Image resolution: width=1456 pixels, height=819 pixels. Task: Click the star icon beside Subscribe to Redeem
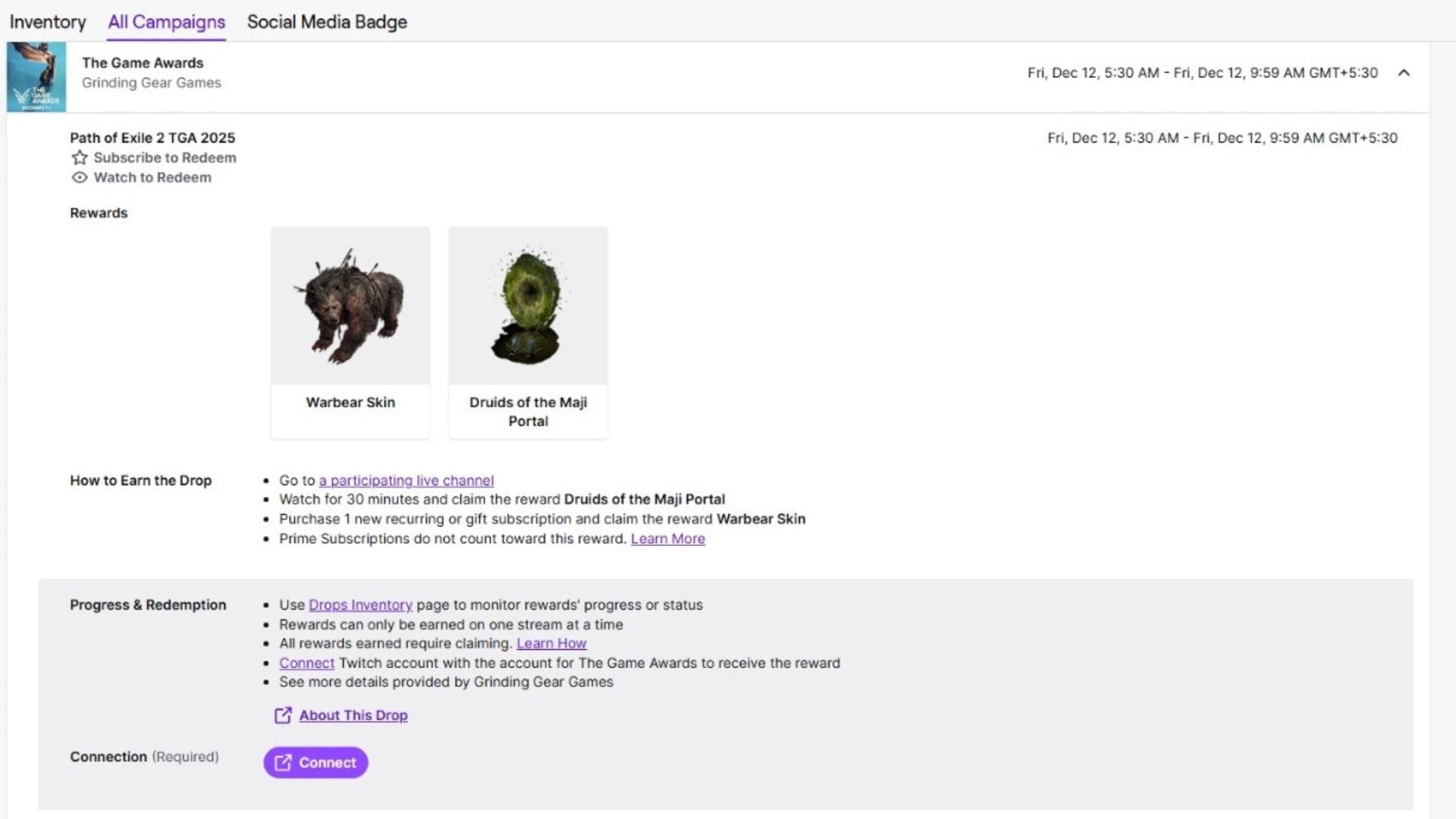click(x=80, y=158)
